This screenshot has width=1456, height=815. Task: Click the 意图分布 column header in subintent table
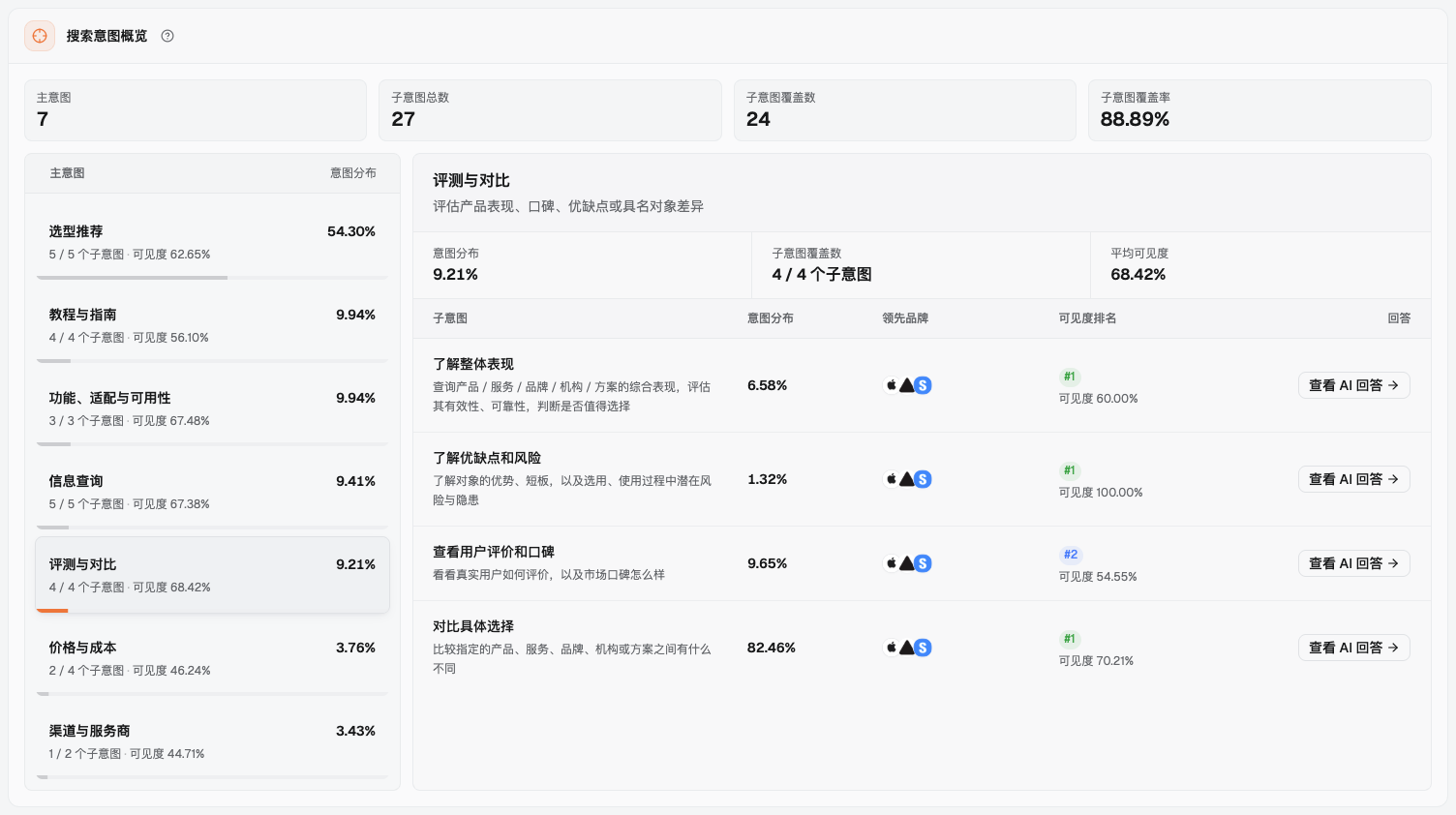[771, 318]
